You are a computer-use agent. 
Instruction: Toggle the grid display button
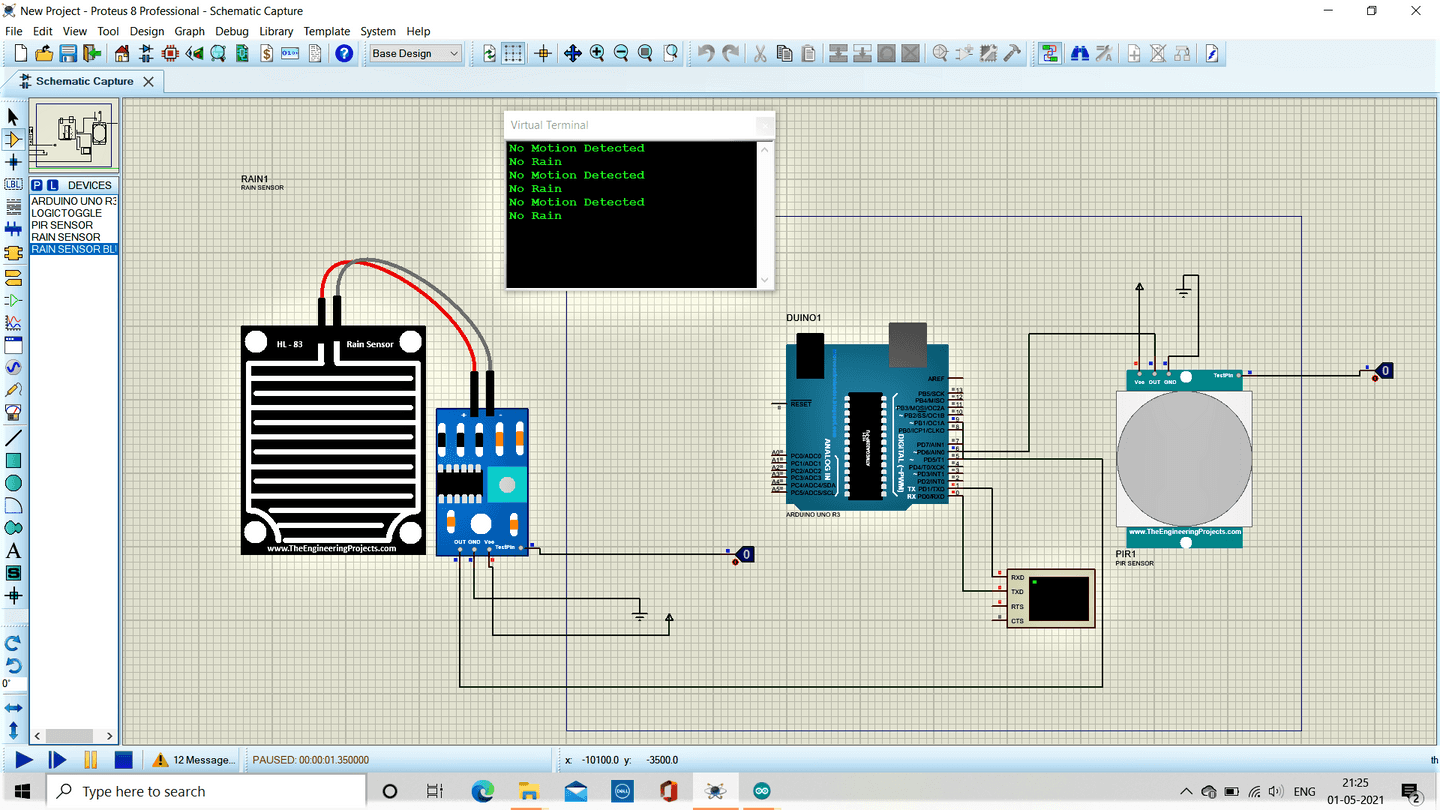pyautogui.click(x=513, y=53)
